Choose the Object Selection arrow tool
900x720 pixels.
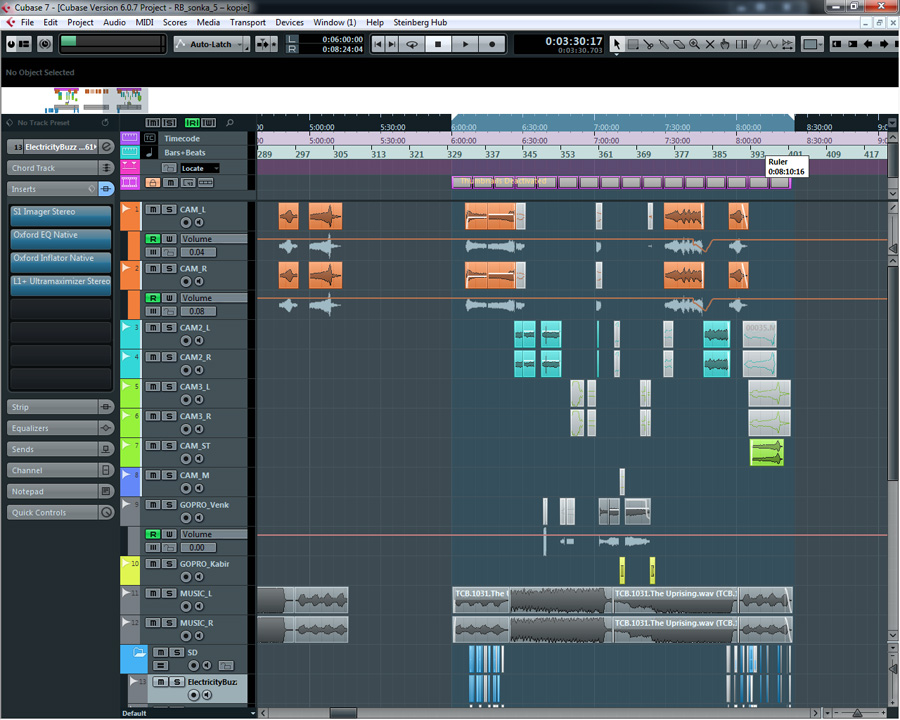[617, 44]
